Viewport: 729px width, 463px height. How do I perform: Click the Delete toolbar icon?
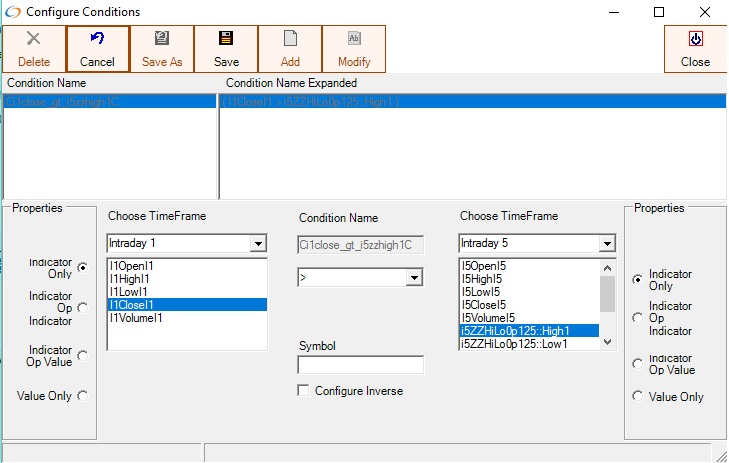pos(33,40)
